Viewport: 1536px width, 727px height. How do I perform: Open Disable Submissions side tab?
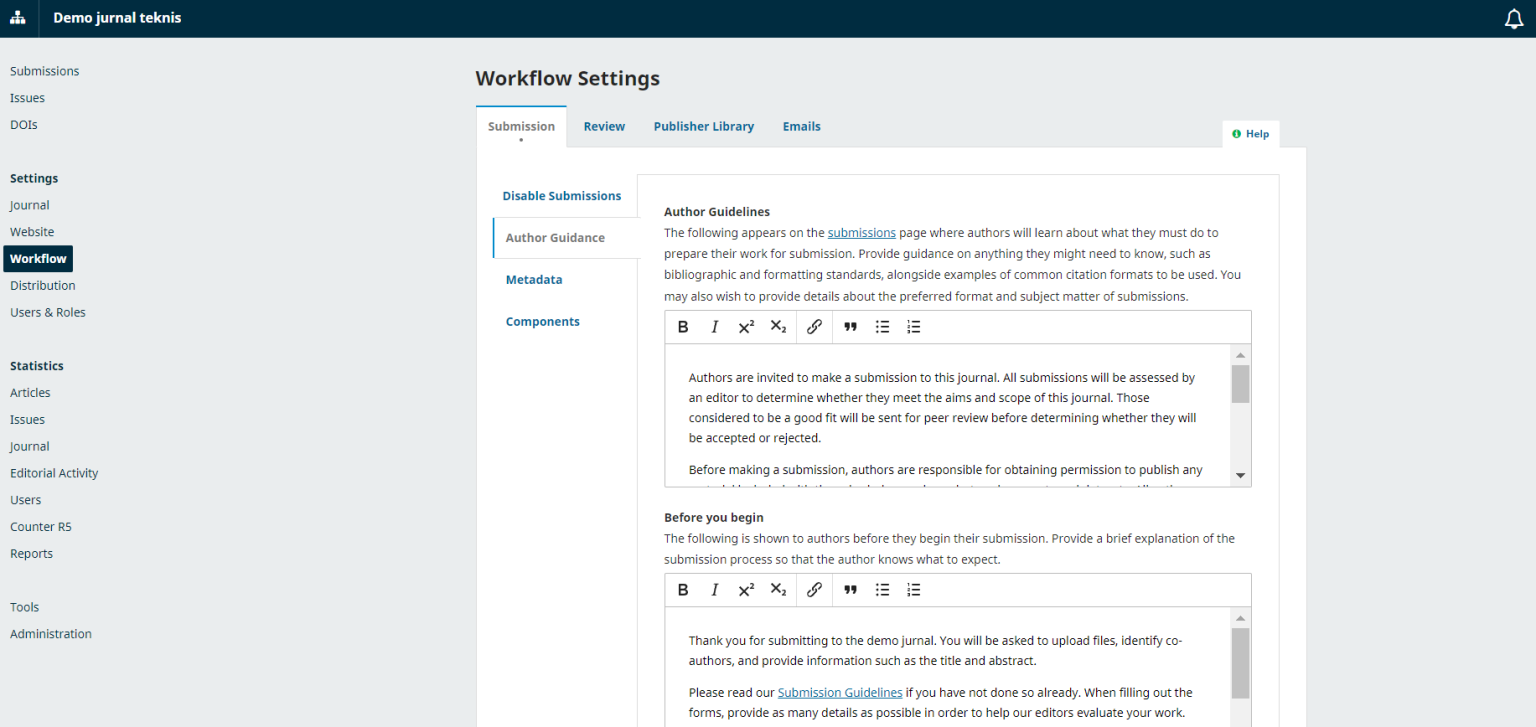[x=562, y=196]
